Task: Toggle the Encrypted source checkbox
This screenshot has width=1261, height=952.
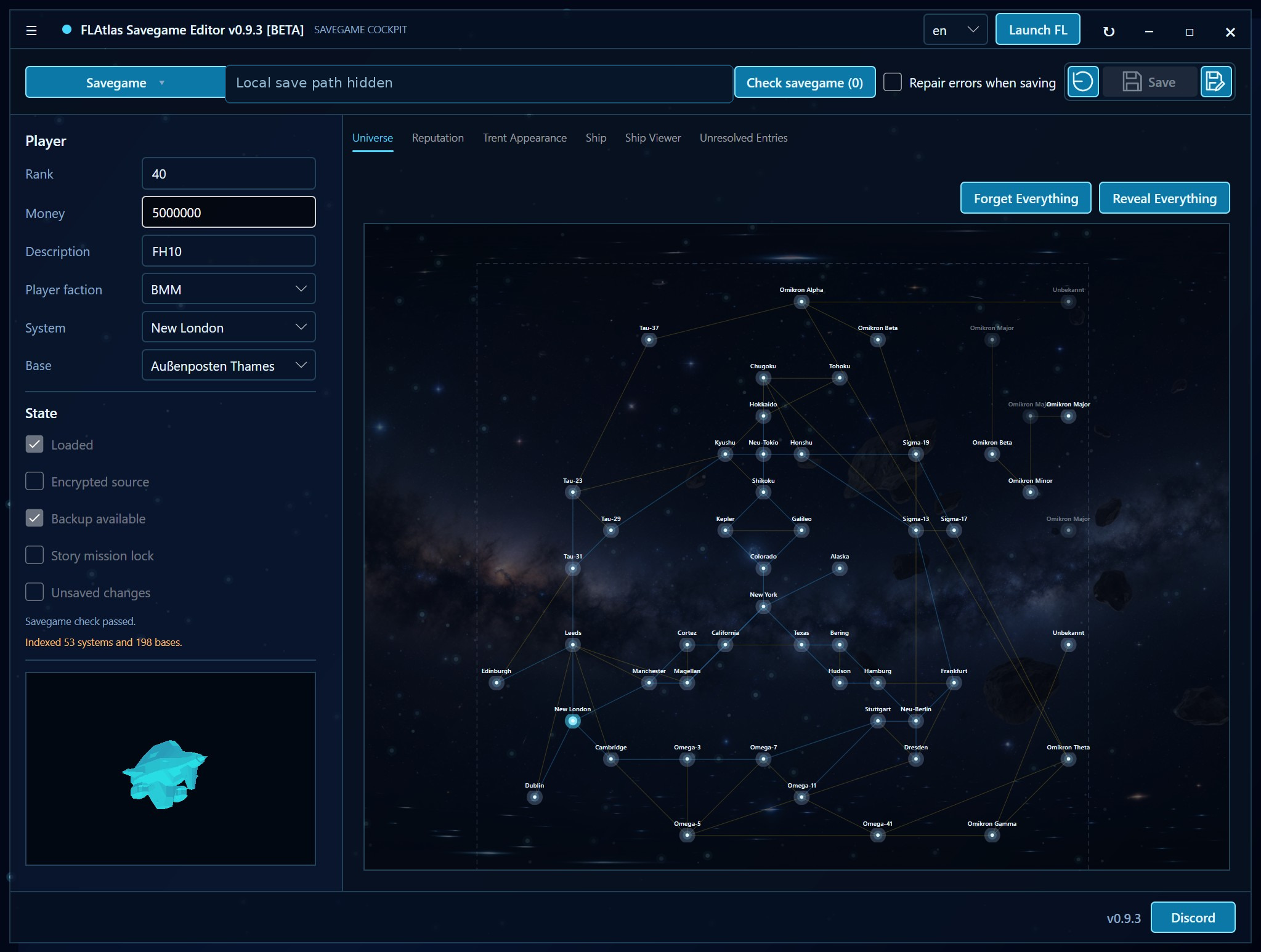Action: point(34,481)
